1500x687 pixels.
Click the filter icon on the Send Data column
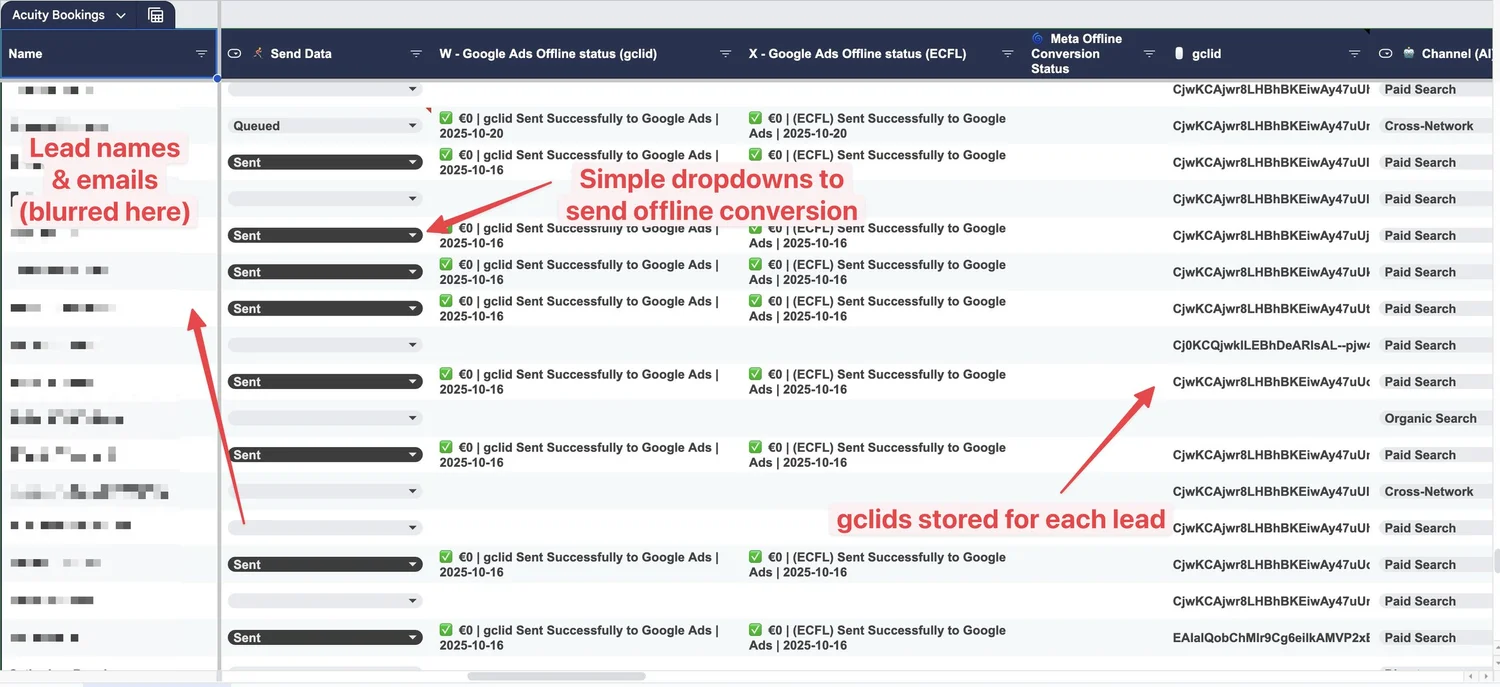tap(415, 53)
